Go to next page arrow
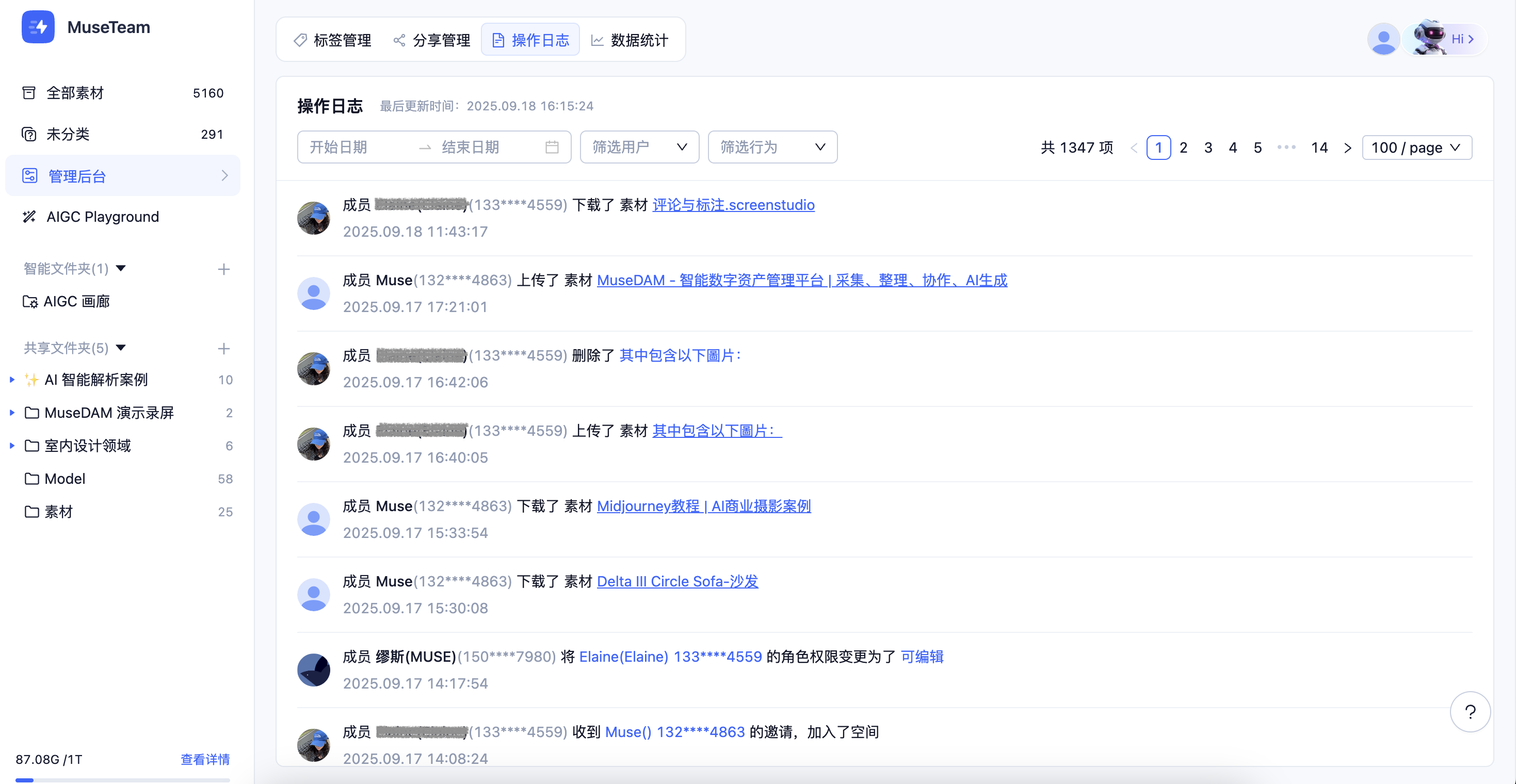Screen dimensions: 1516x784 [x=1347, y=148]
